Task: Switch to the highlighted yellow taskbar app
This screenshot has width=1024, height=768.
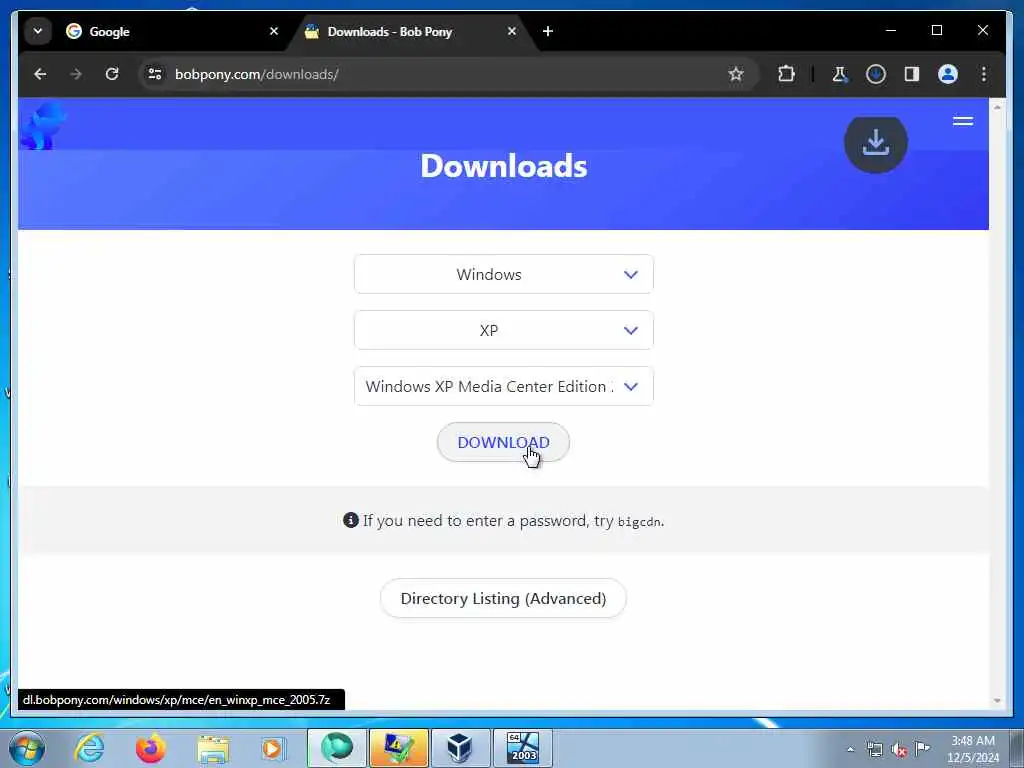Action: pyautogui.click(x=398, y=748)
